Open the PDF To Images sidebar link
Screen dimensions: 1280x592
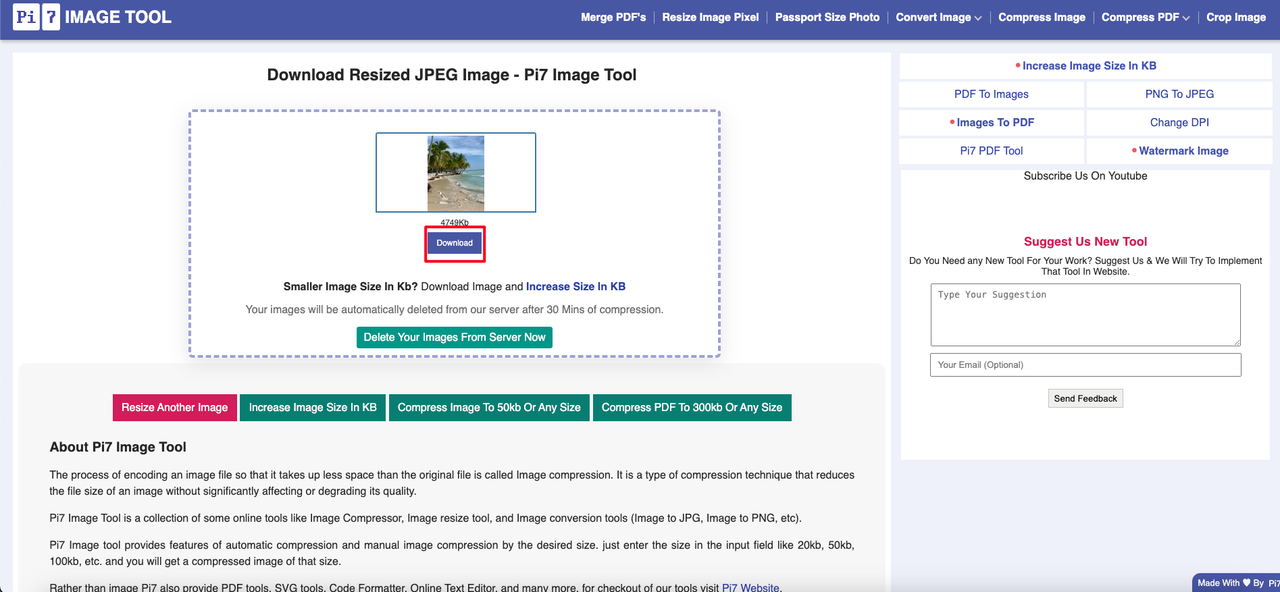tap(992, 94)
